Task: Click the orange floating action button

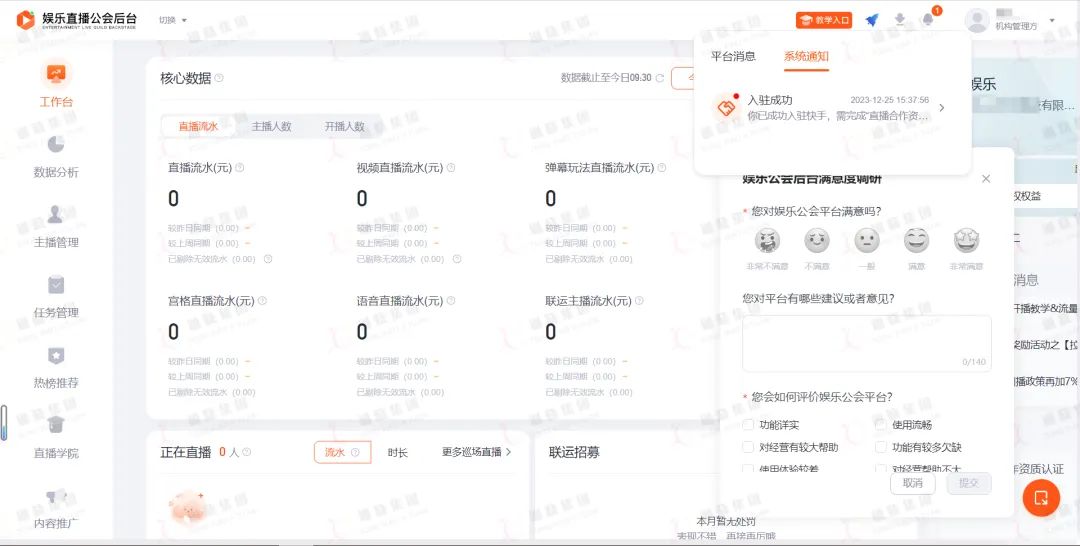Action: point(1041,497)
